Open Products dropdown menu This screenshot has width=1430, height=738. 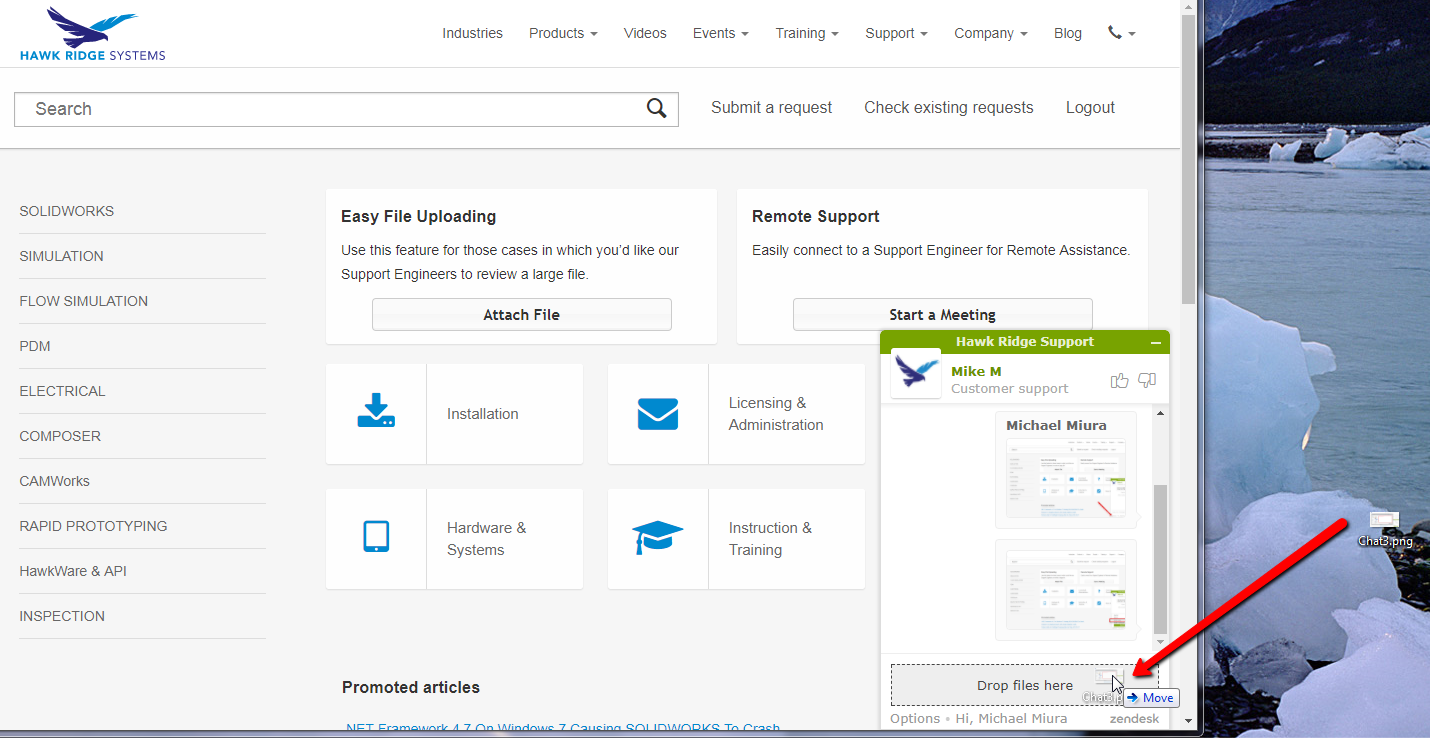pos(563,33)
